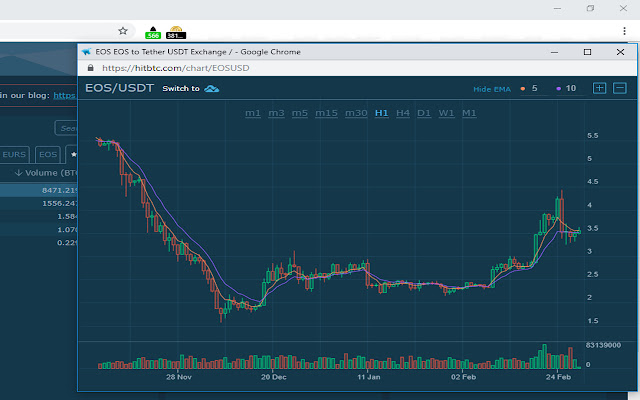The height and width of the screenshot is (400, 640).
Task: Toggle the EMA 5 indicator
Action: (530, 89)
